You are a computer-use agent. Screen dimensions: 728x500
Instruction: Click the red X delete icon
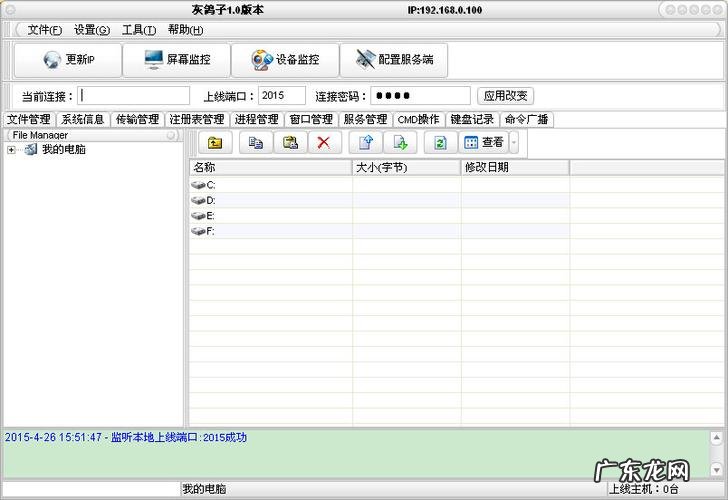323,143
